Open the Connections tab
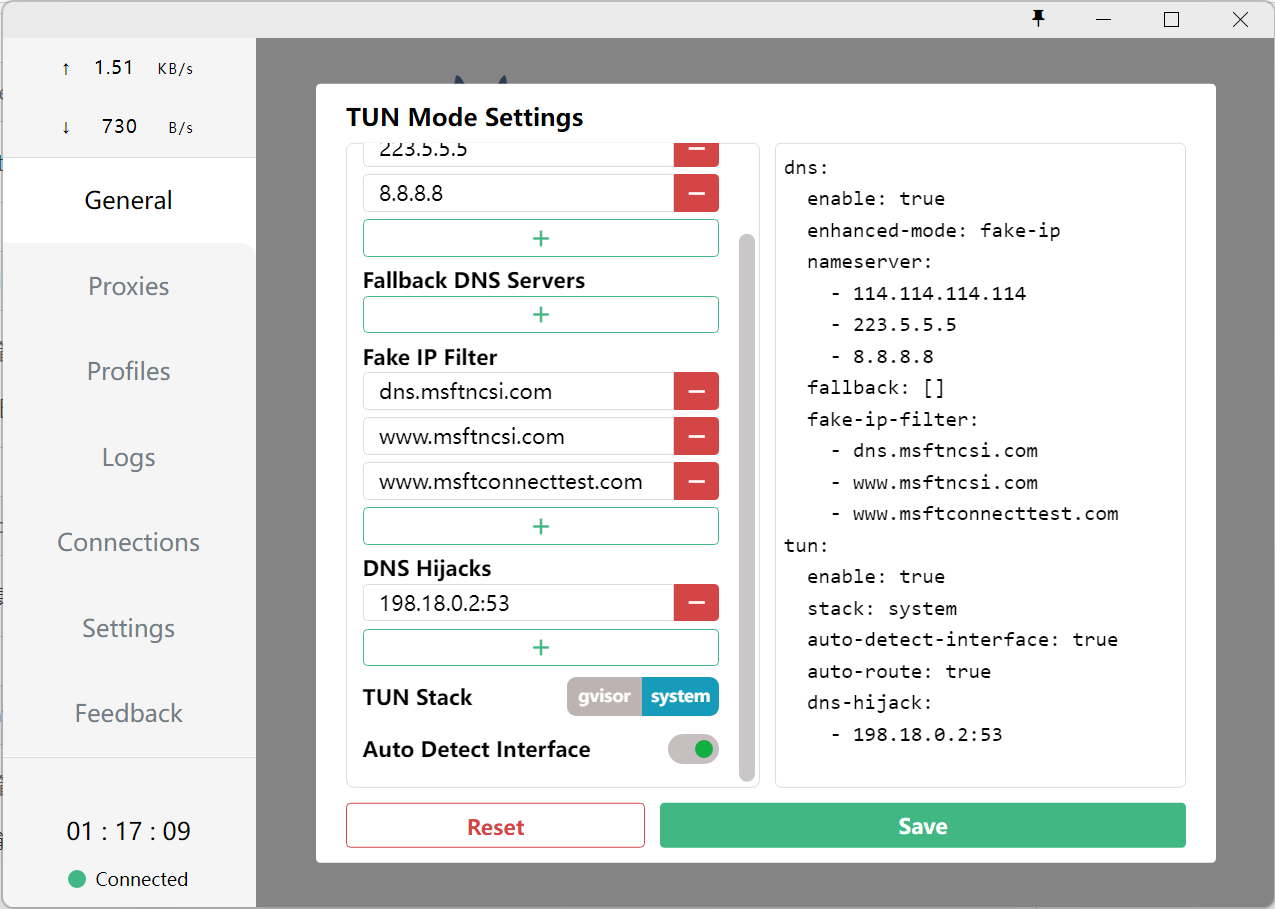 coord(128,542)
